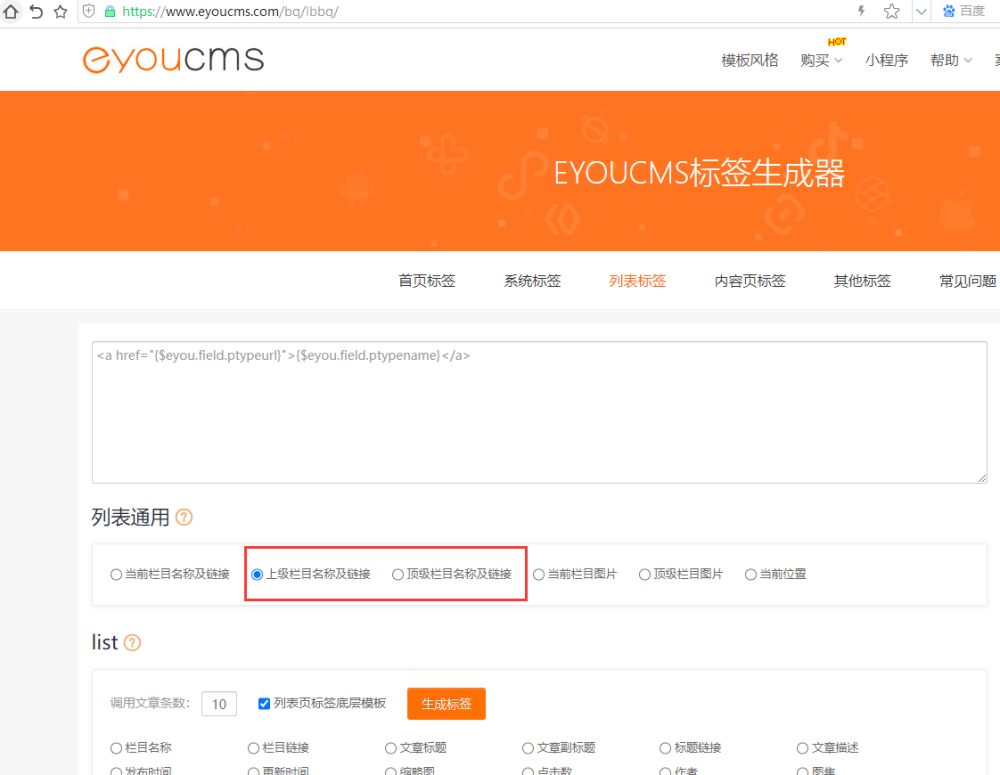The width and height of the screenshot is (1000, 775).
Task: Switch to the 系统标签 tab
Action: 532,281
